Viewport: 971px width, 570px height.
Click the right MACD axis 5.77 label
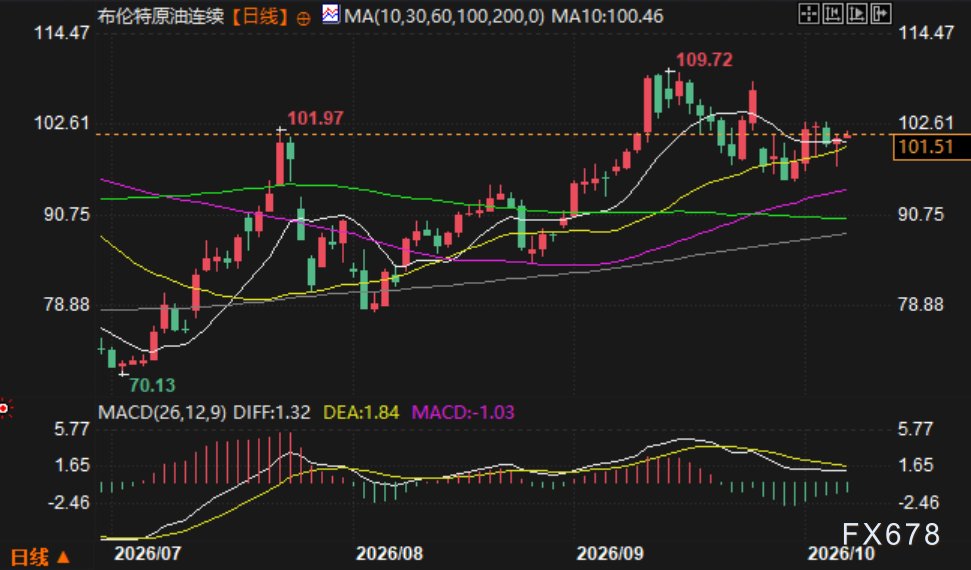(x=915, y=429)
